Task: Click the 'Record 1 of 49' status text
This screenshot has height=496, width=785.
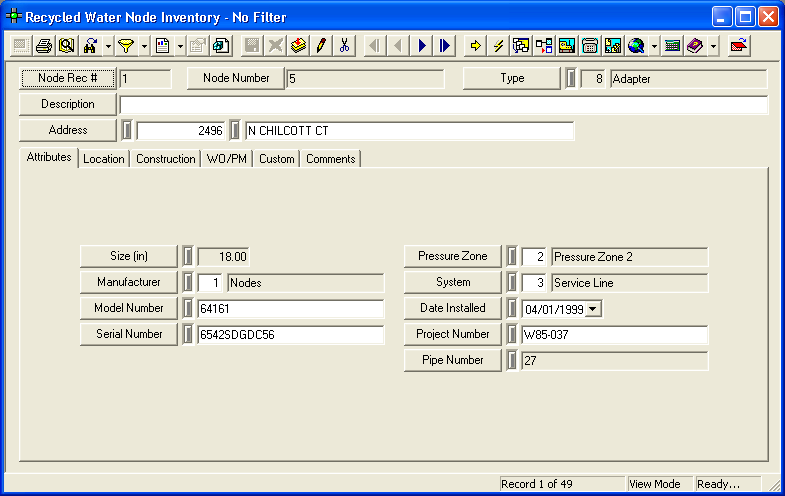Action: (537, 484)
